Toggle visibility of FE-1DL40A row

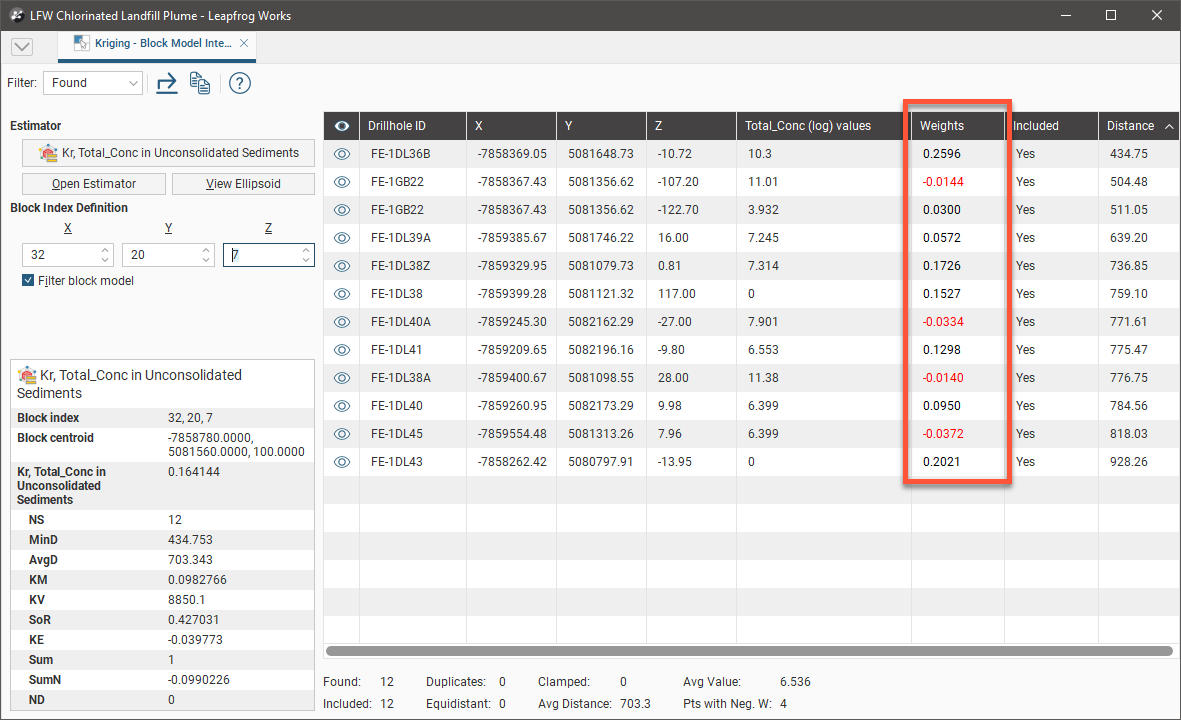(x=342, y=322)
